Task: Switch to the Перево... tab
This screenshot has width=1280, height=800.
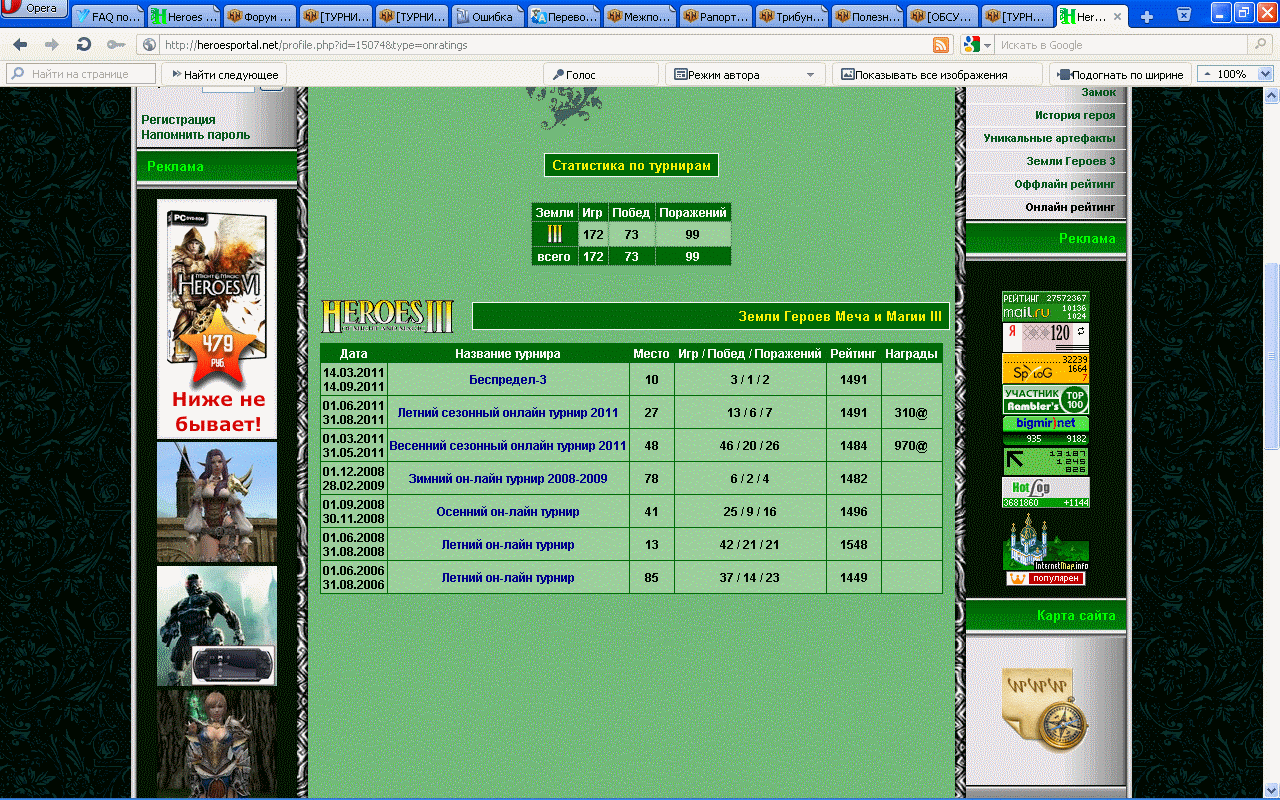Action: click(x=564, y=17)
